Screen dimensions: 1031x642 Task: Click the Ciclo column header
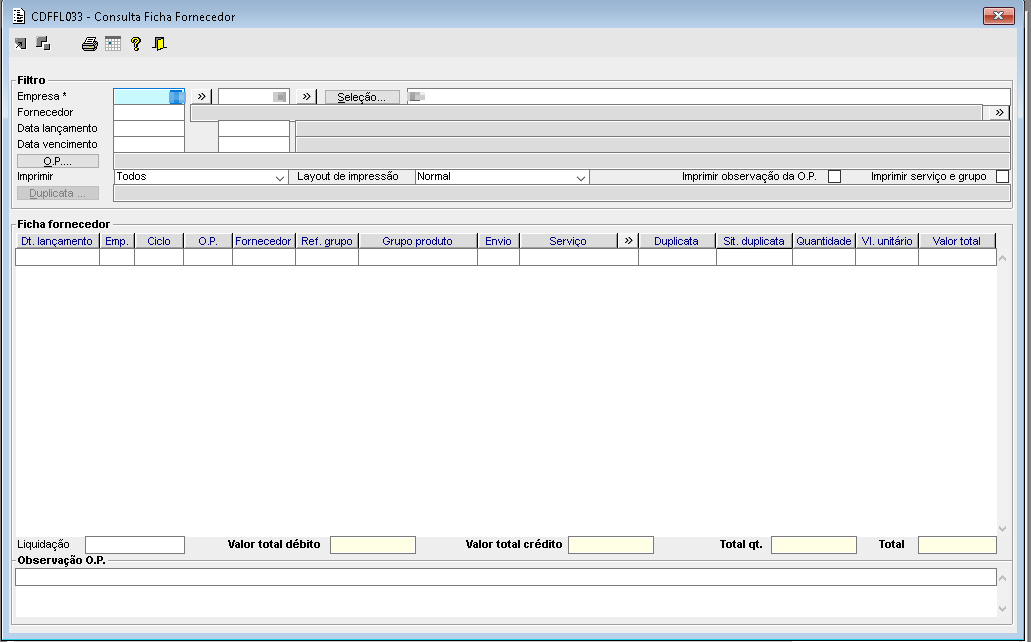coord(159,241)
